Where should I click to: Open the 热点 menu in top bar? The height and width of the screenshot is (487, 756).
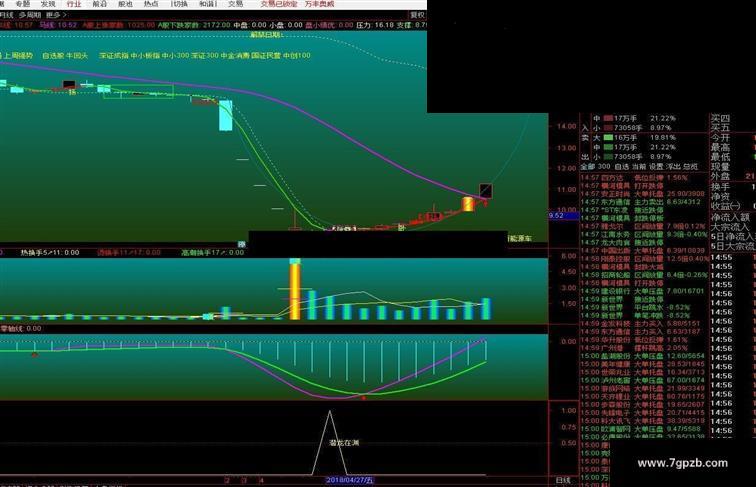pos(150,4)
